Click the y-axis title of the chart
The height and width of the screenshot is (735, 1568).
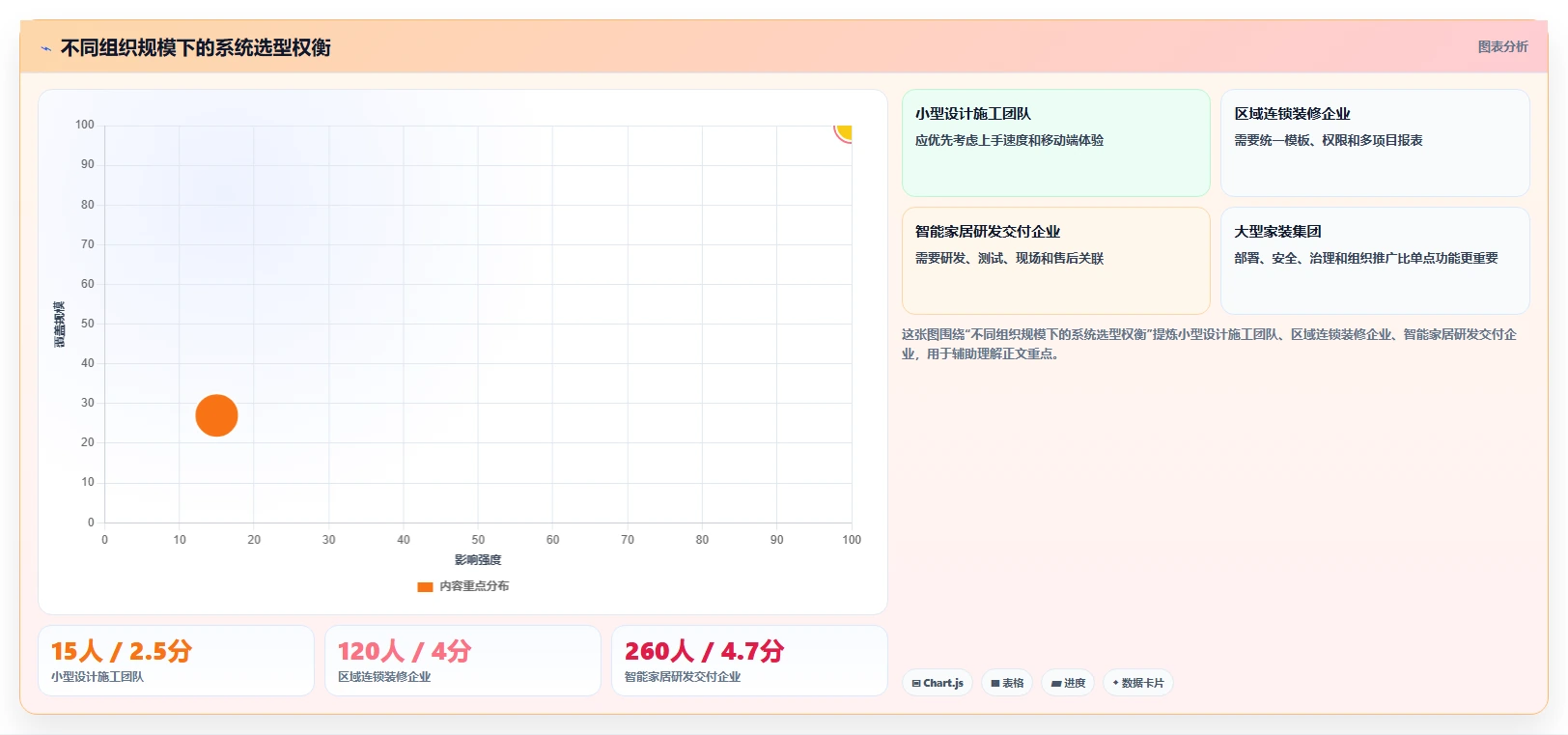[x=60, y=325]
